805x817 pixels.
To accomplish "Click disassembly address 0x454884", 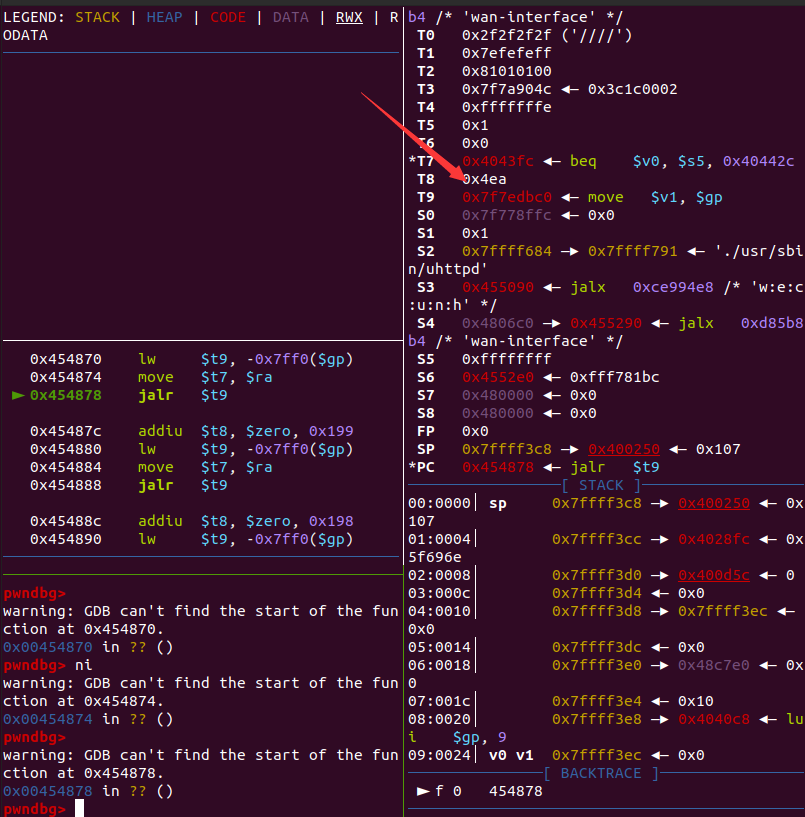I will pyautogui.click(x=66, y=467).
